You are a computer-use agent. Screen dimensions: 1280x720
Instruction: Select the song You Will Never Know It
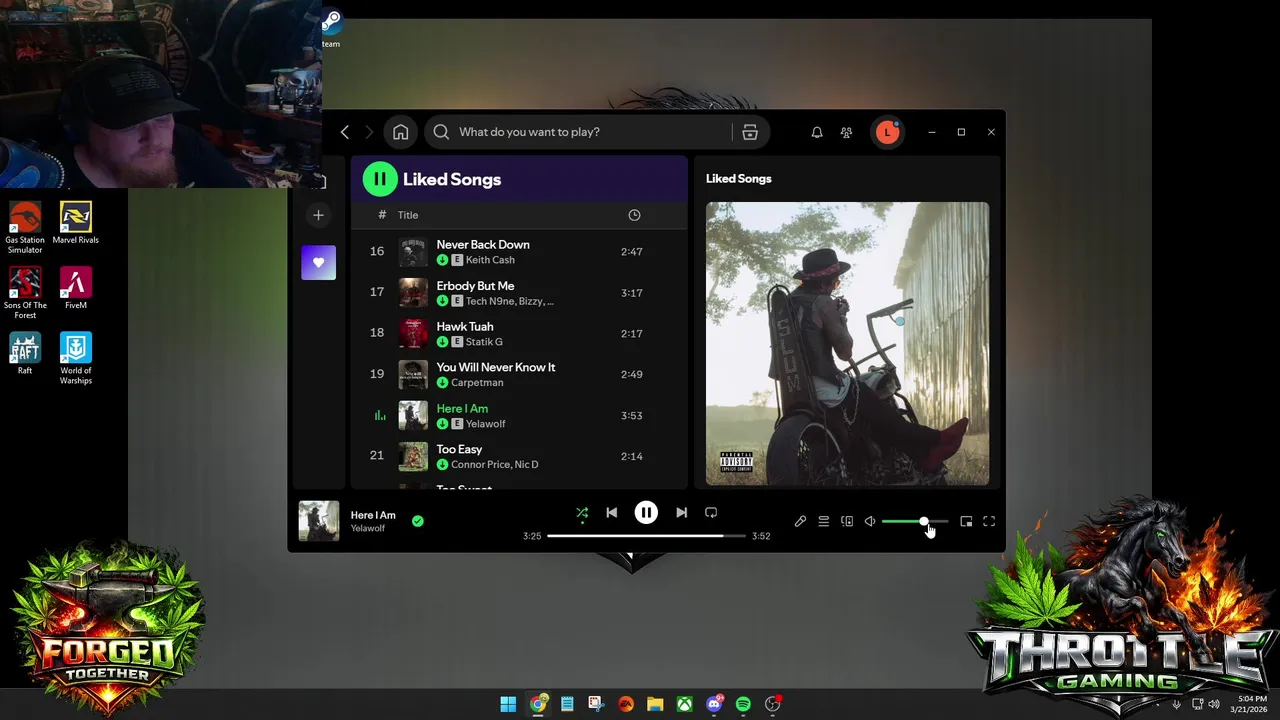[x=495, y=367]
